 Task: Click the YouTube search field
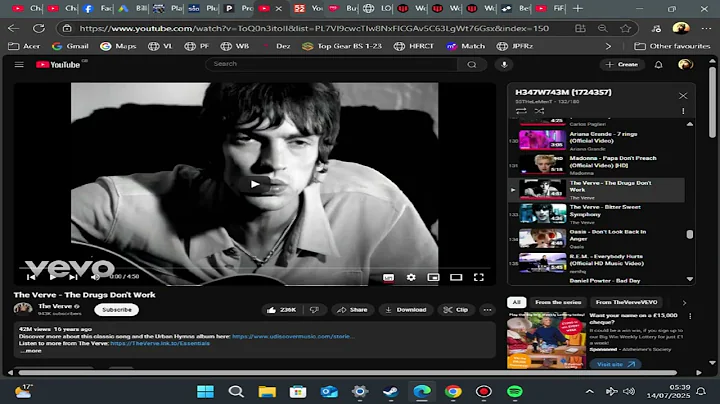(331, 64)
